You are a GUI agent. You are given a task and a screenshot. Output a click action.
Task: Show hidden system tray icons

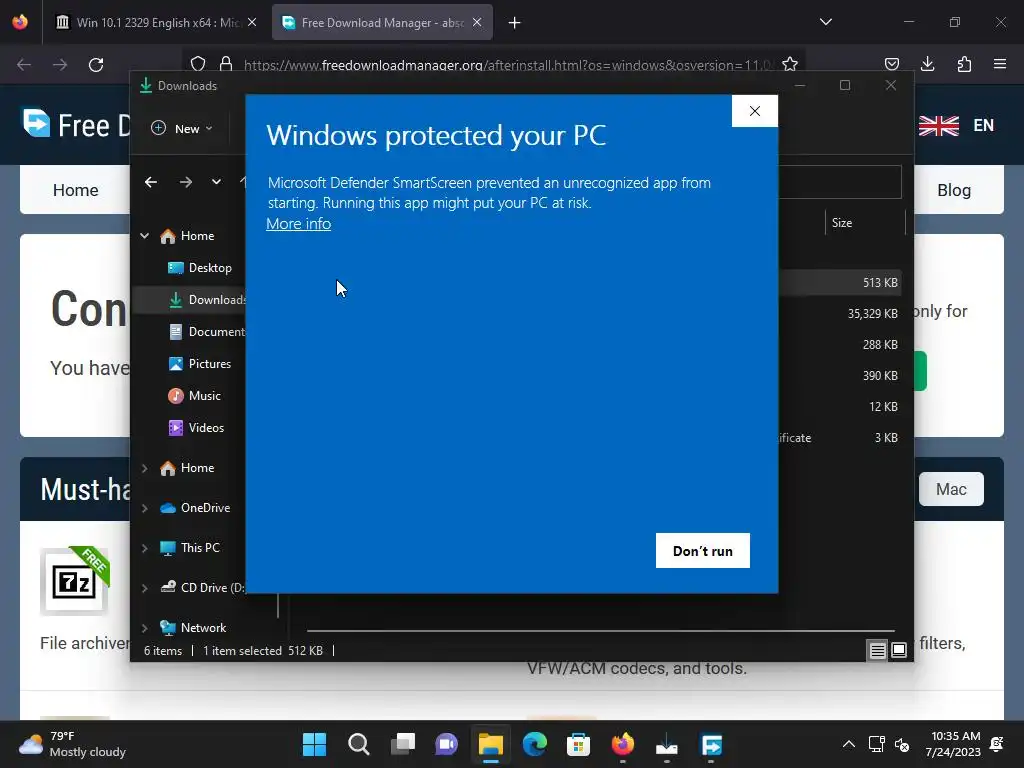tap(848, 744)
